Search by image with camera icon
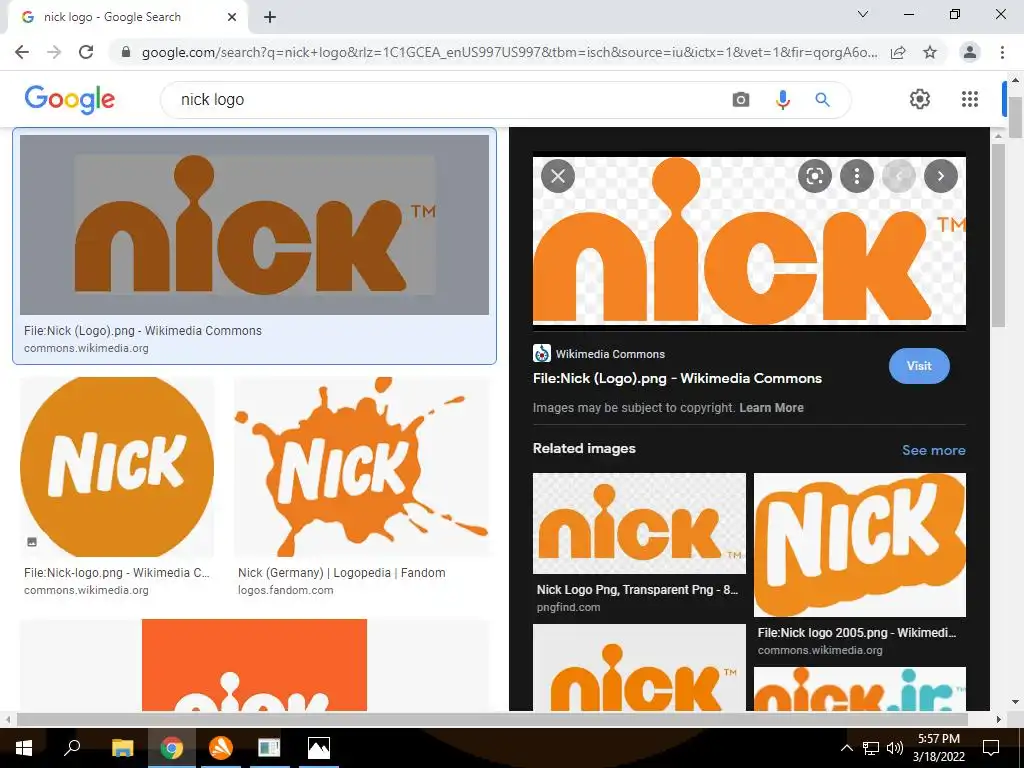 coord(741,100)
